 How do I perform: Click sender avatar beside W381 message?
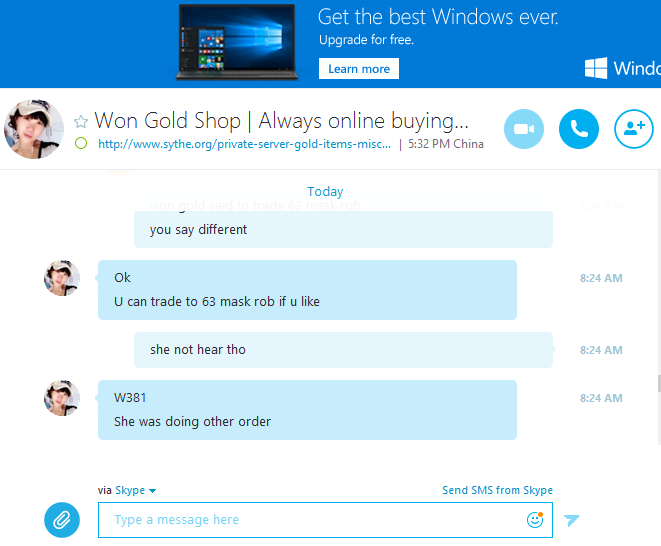coord(62,398)
